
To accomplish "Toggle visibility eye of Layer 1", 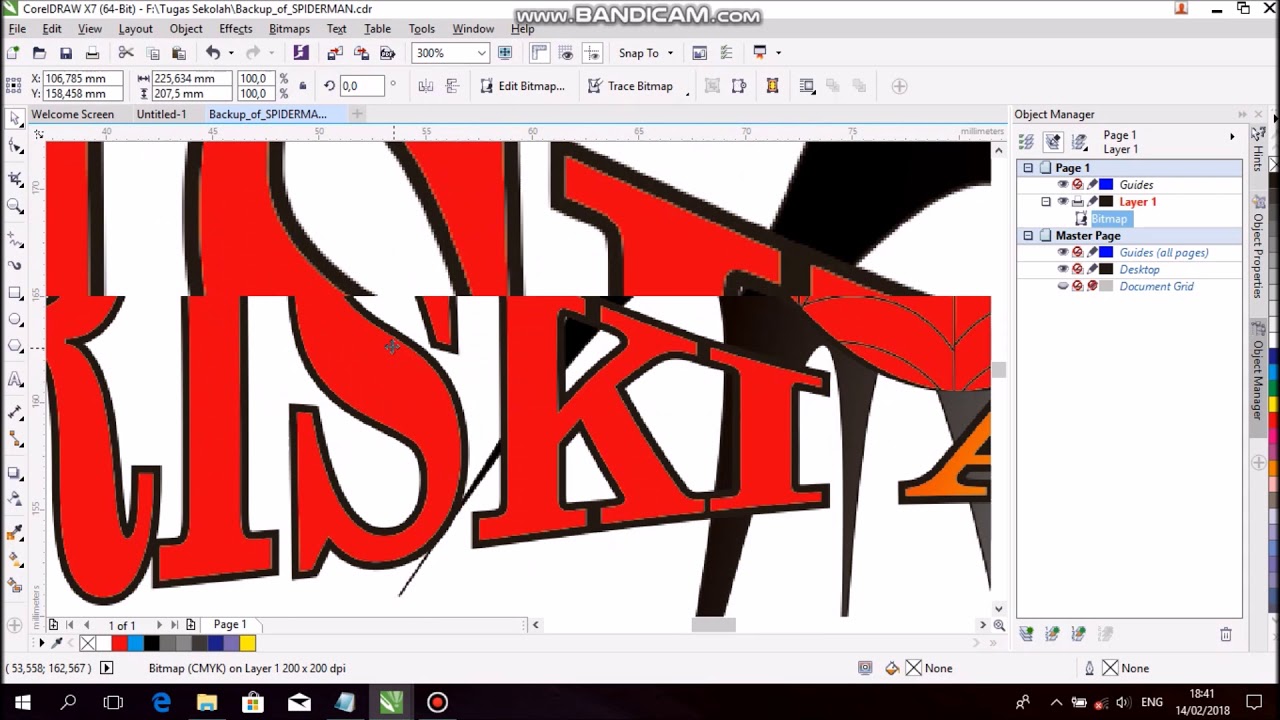I will tap(1063, 202).
